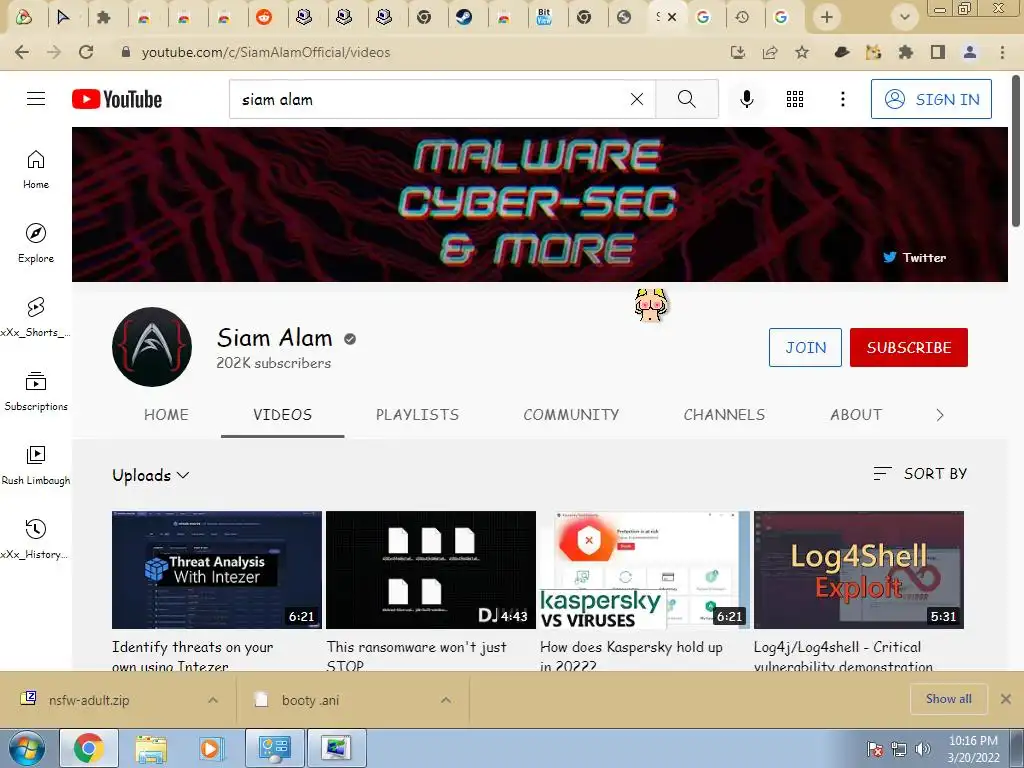Open the Kaspersky vs Viruses thumbnail
The height and width of the screenshot is (768, 1024).
(645, 569)
